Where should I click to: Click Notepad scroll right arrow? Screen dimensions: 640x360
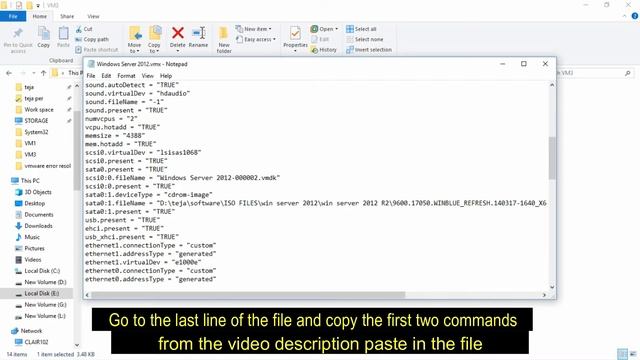[x=544, y=295]
